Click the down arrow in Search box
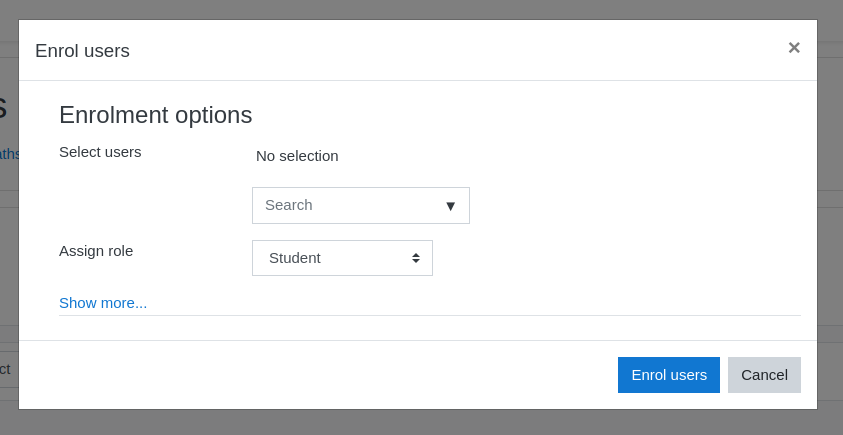 point(450,206)
